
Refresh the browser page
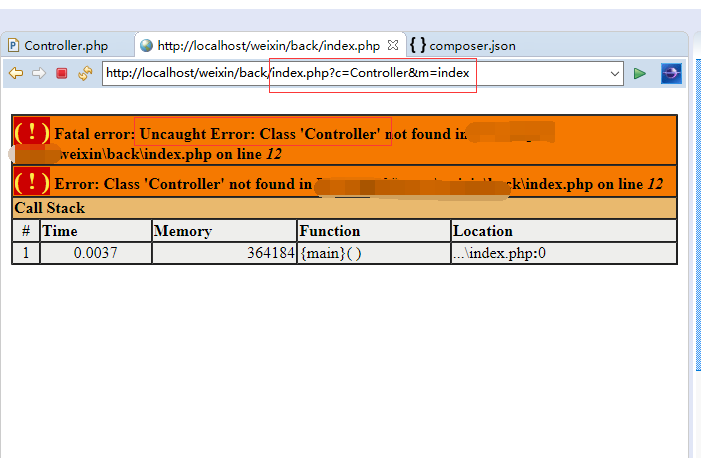pyautogui.click(x=85, y=73)
